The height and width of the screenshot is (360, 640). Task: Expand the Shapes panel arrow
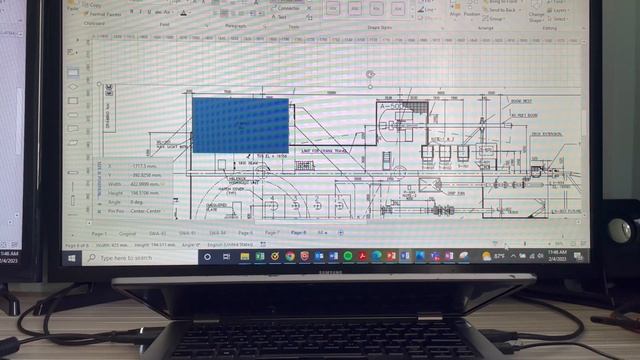[77, 40]
